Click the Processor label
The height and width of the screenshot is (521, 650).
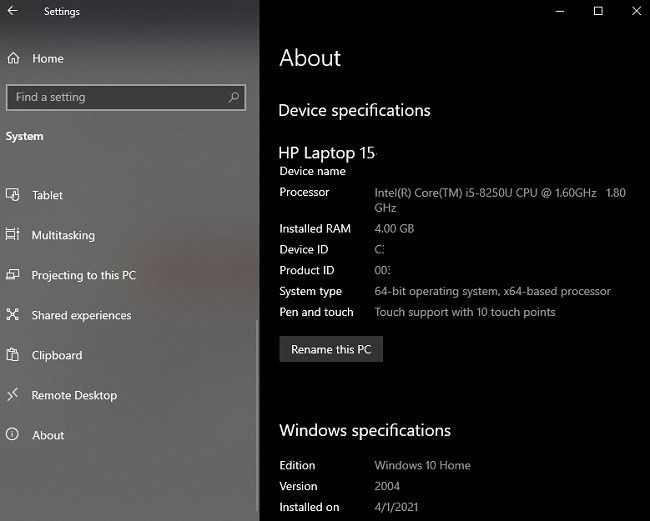click(304, 192)
